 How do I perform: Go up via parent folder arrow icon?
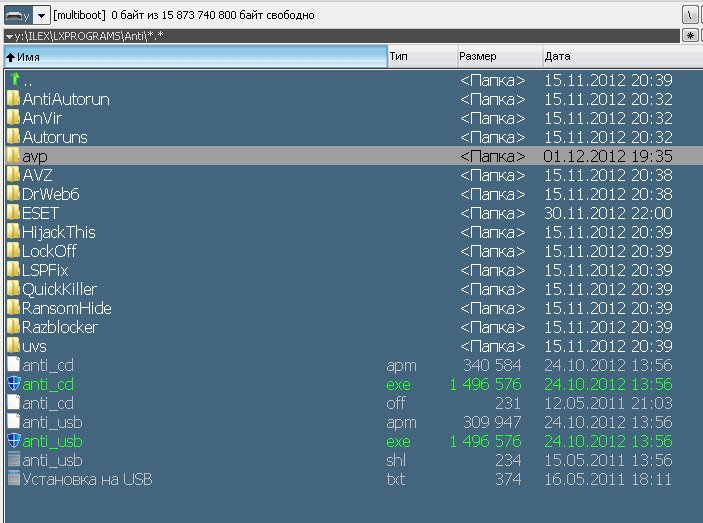point(13,80)
